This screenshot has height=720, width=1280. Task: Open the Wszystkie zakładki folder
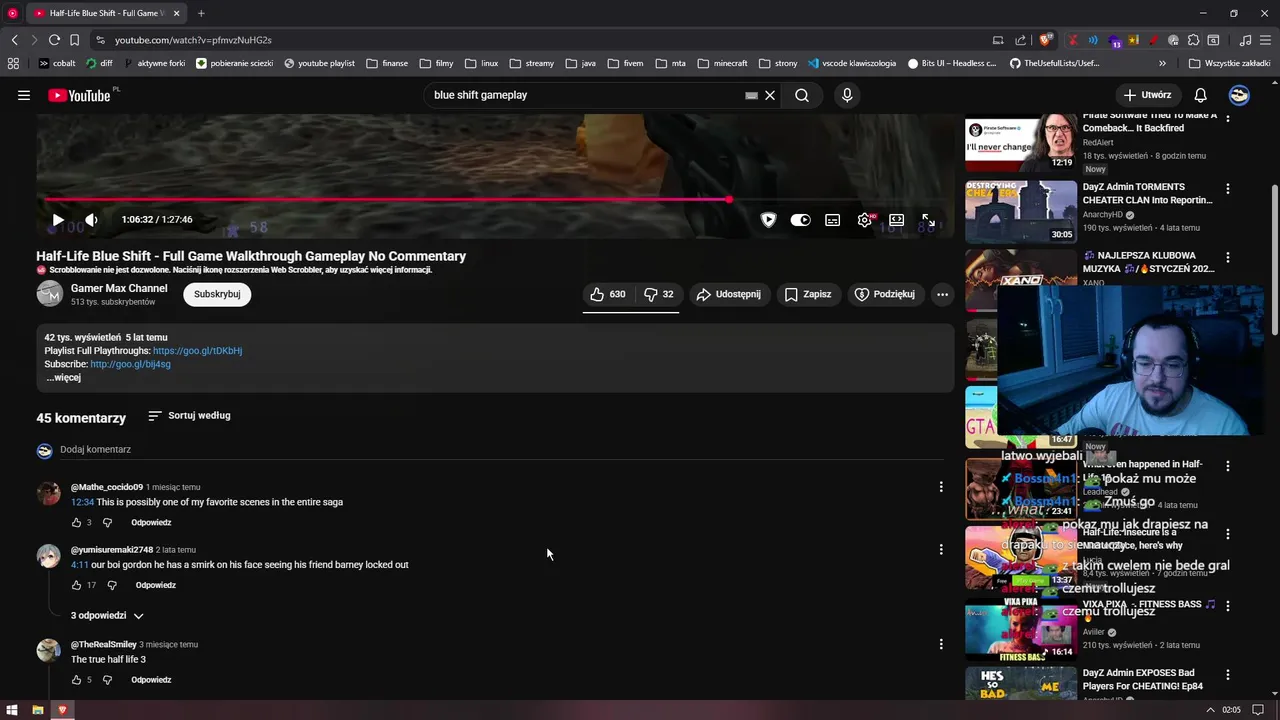coord(1229,63)
